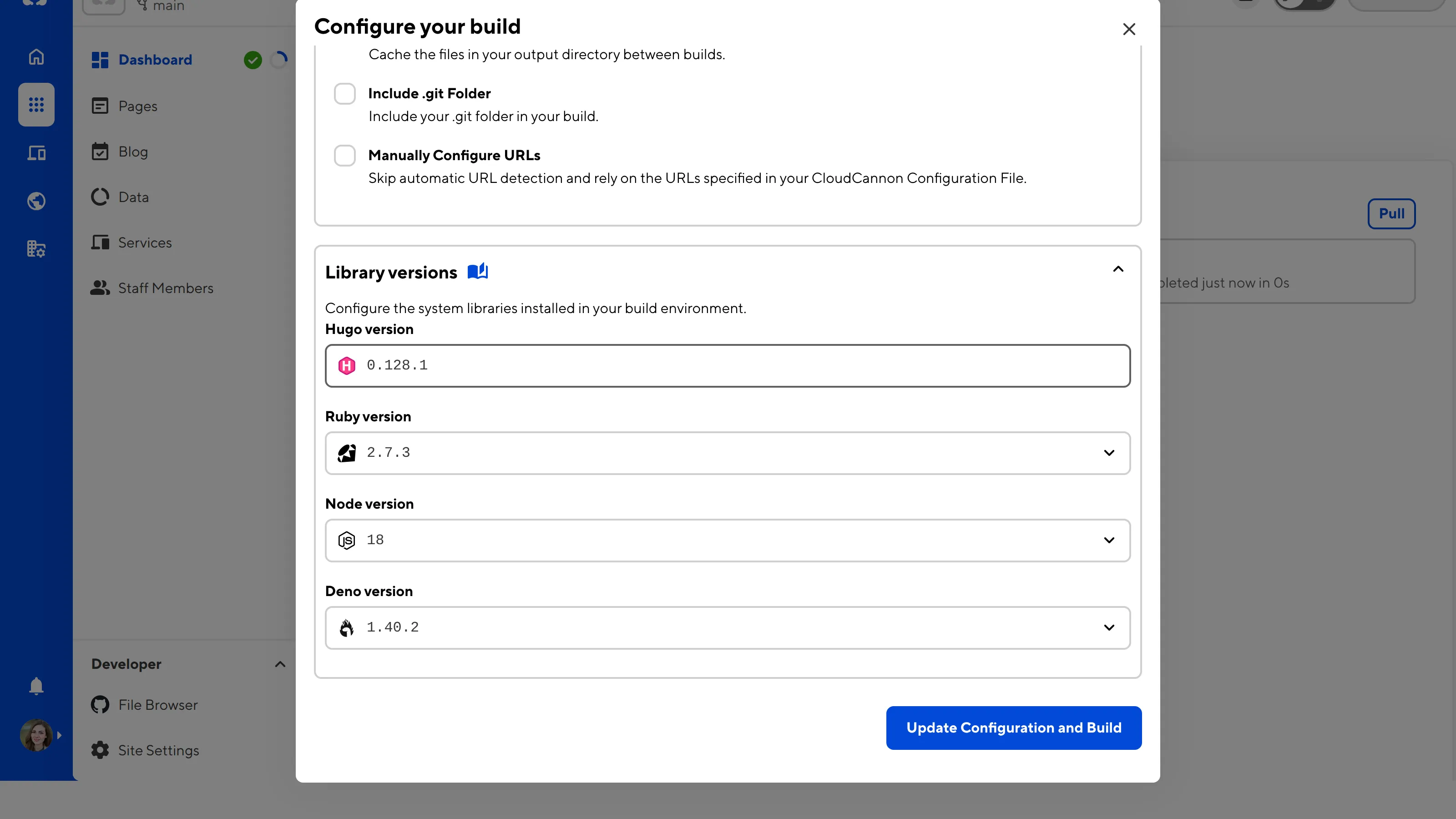Image resolution: width=1456 pixels, height=819 pixels.
Task: Click the Ruby icon beside version 2.7.3
Action: 346,453
